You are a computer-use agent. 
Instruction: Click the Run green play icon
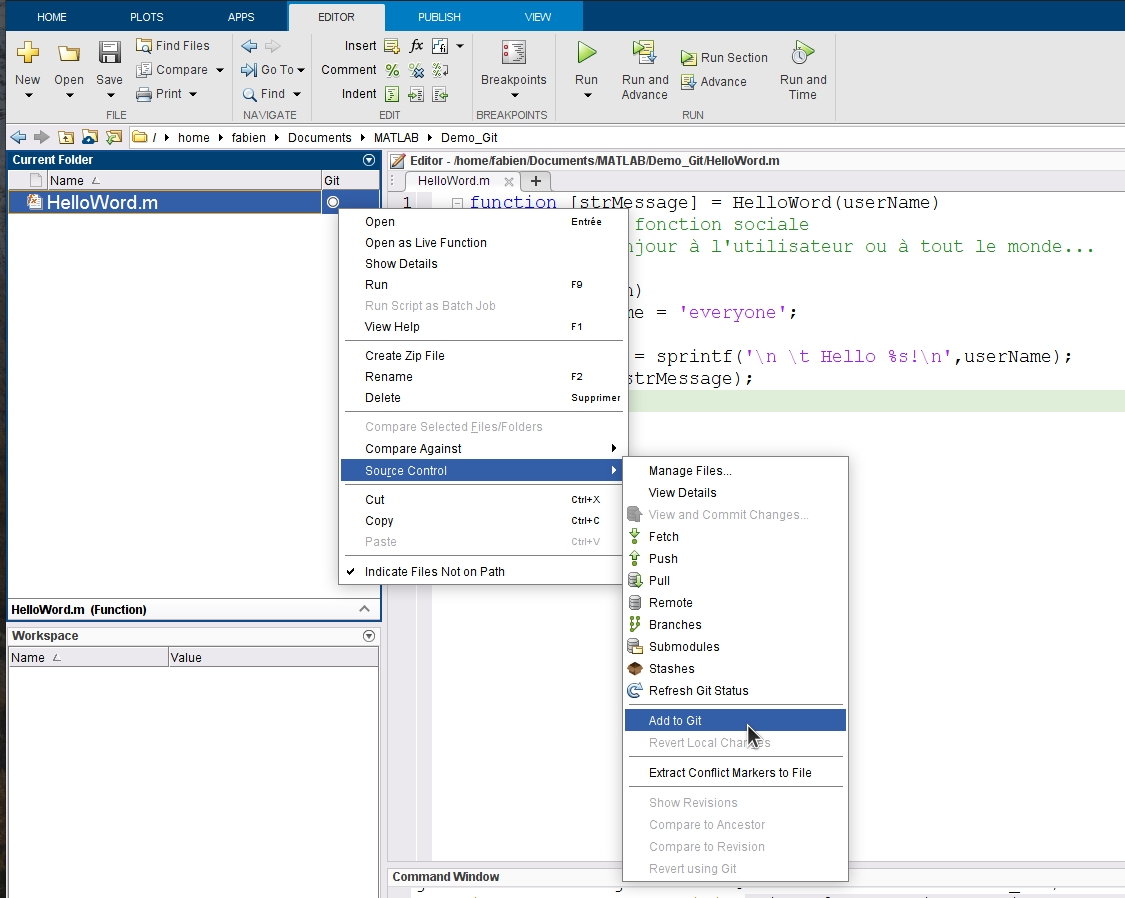coord(587,53)
